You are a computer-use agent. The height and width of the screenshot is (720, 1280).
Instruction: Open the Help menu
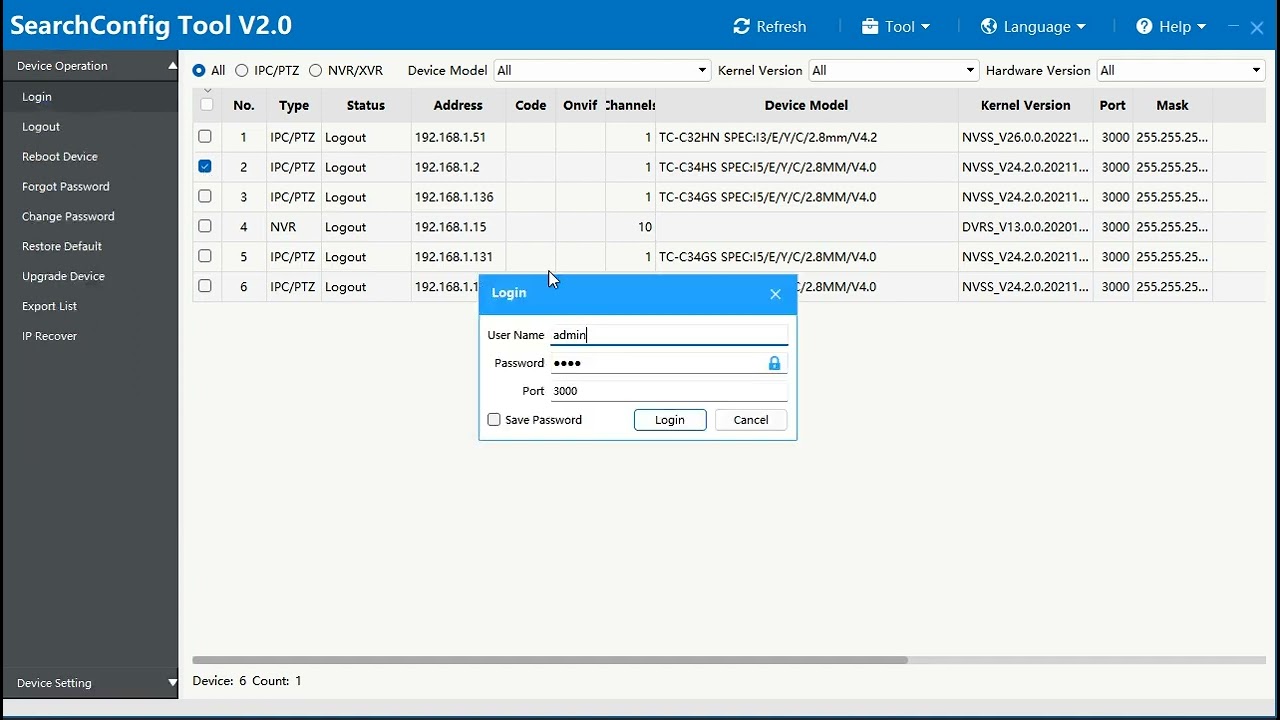pos(1171,27)
